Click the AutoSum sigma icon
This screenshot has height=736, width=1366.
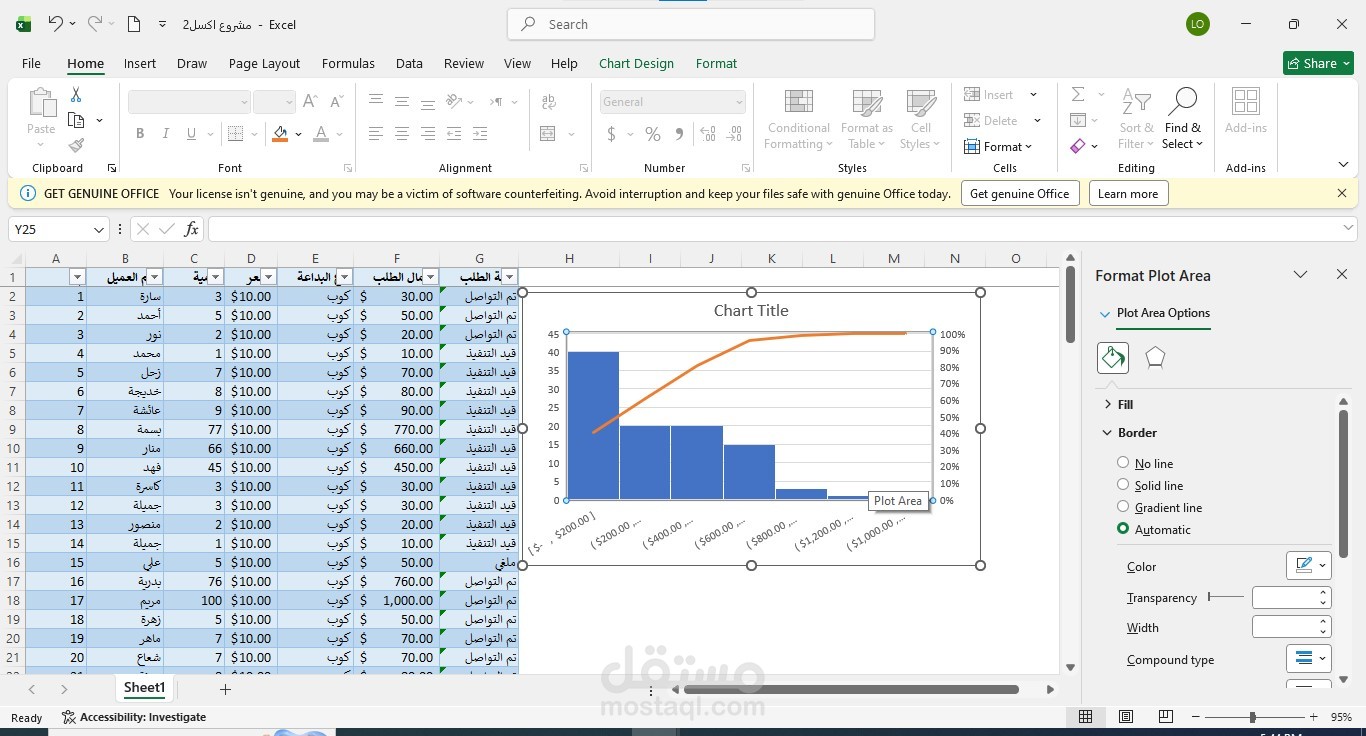click(x=1078, y=94)
